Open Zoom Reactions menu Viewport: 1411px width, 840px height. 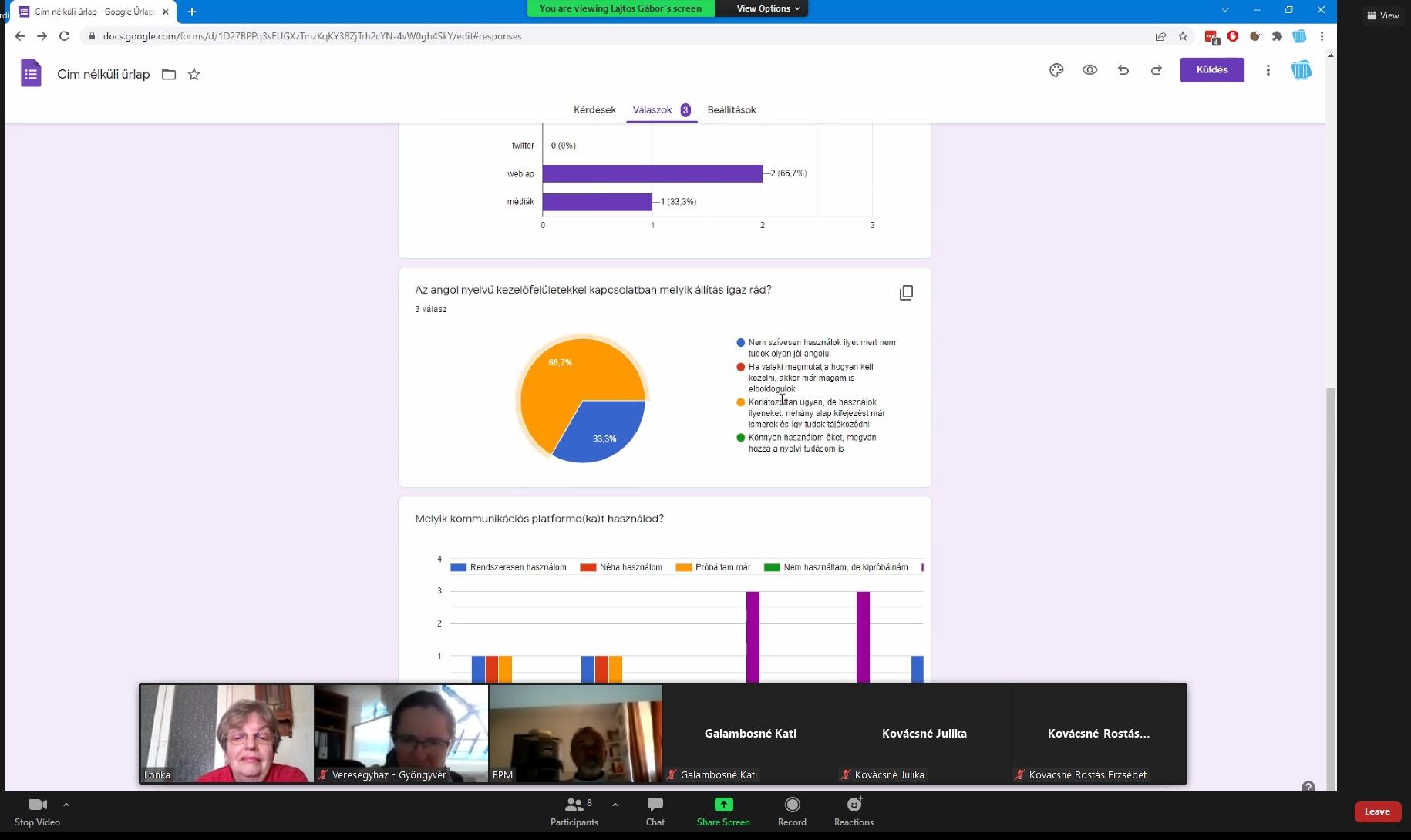click(x=854, y=811)
